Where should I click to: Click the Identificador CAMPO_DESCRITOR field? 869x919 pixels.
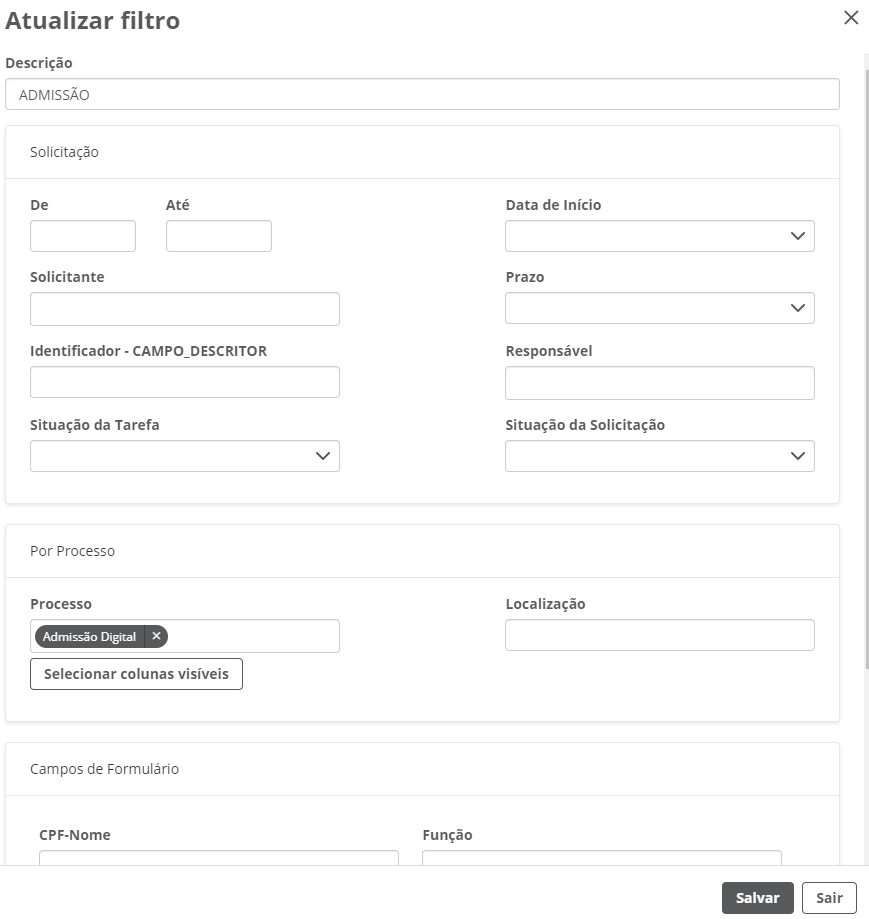pos(185,382)
